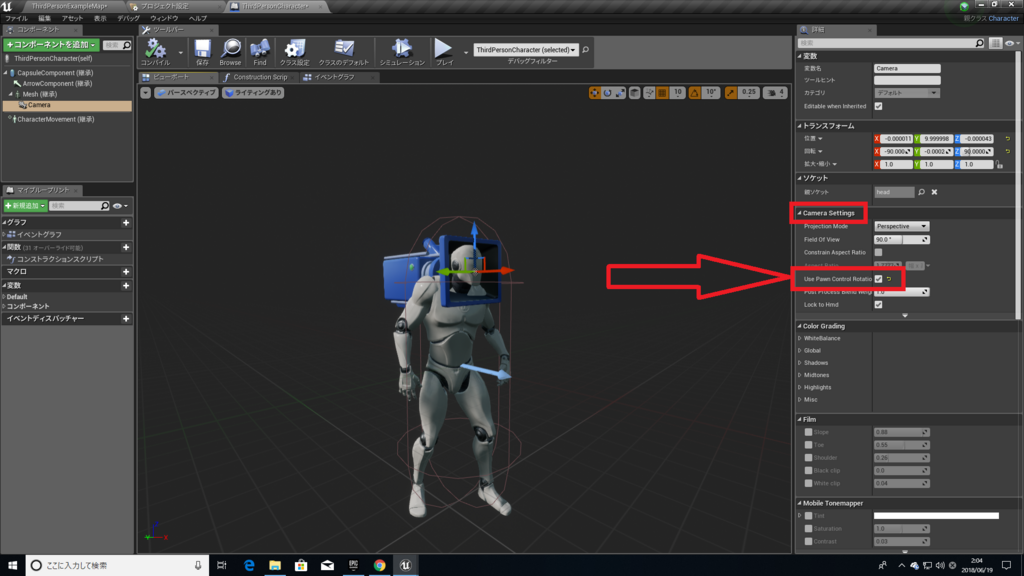Toggle world/local coordinate cube icon
1024x576 pixels.
[634, 93]
